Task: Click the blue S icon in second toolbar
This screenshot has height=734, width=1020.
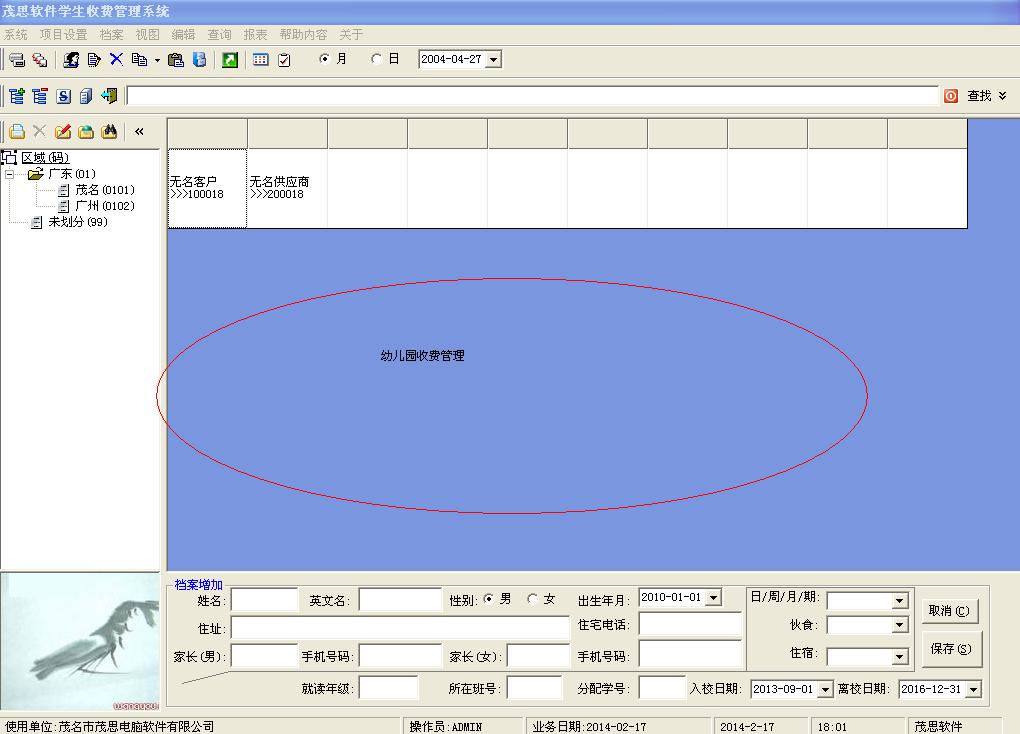Action: [63, 96]
